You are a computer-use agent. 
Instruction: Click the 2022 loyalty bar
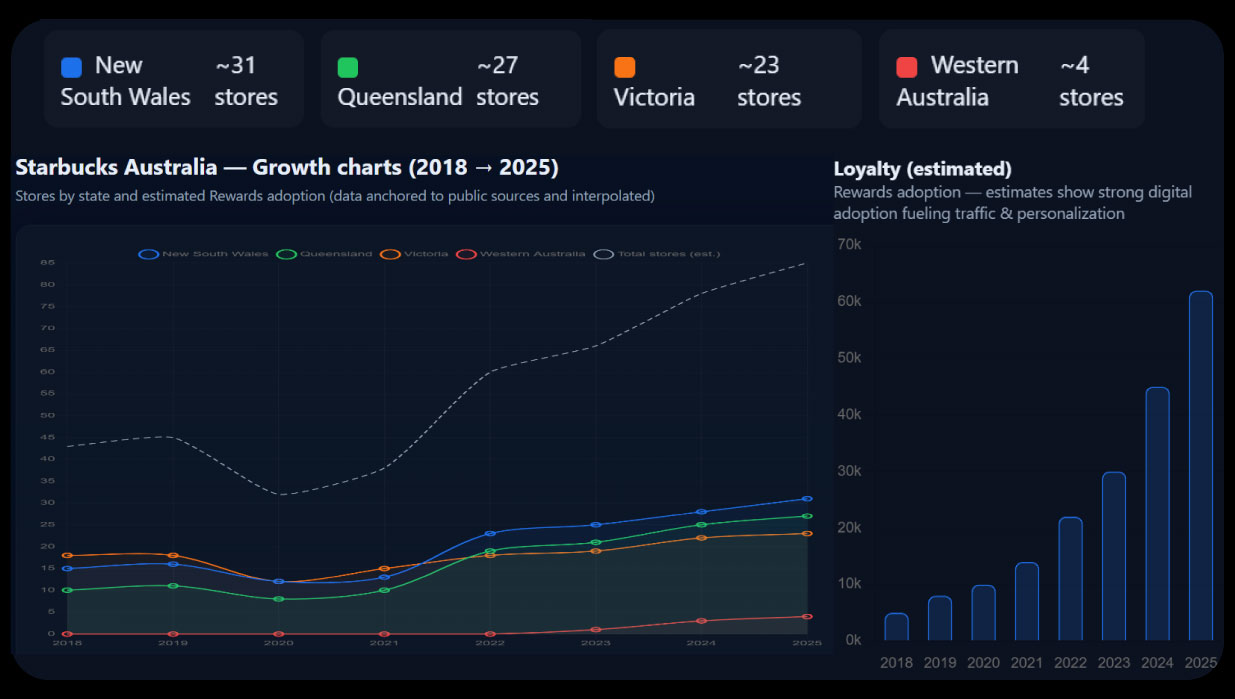coord(1070,578)
